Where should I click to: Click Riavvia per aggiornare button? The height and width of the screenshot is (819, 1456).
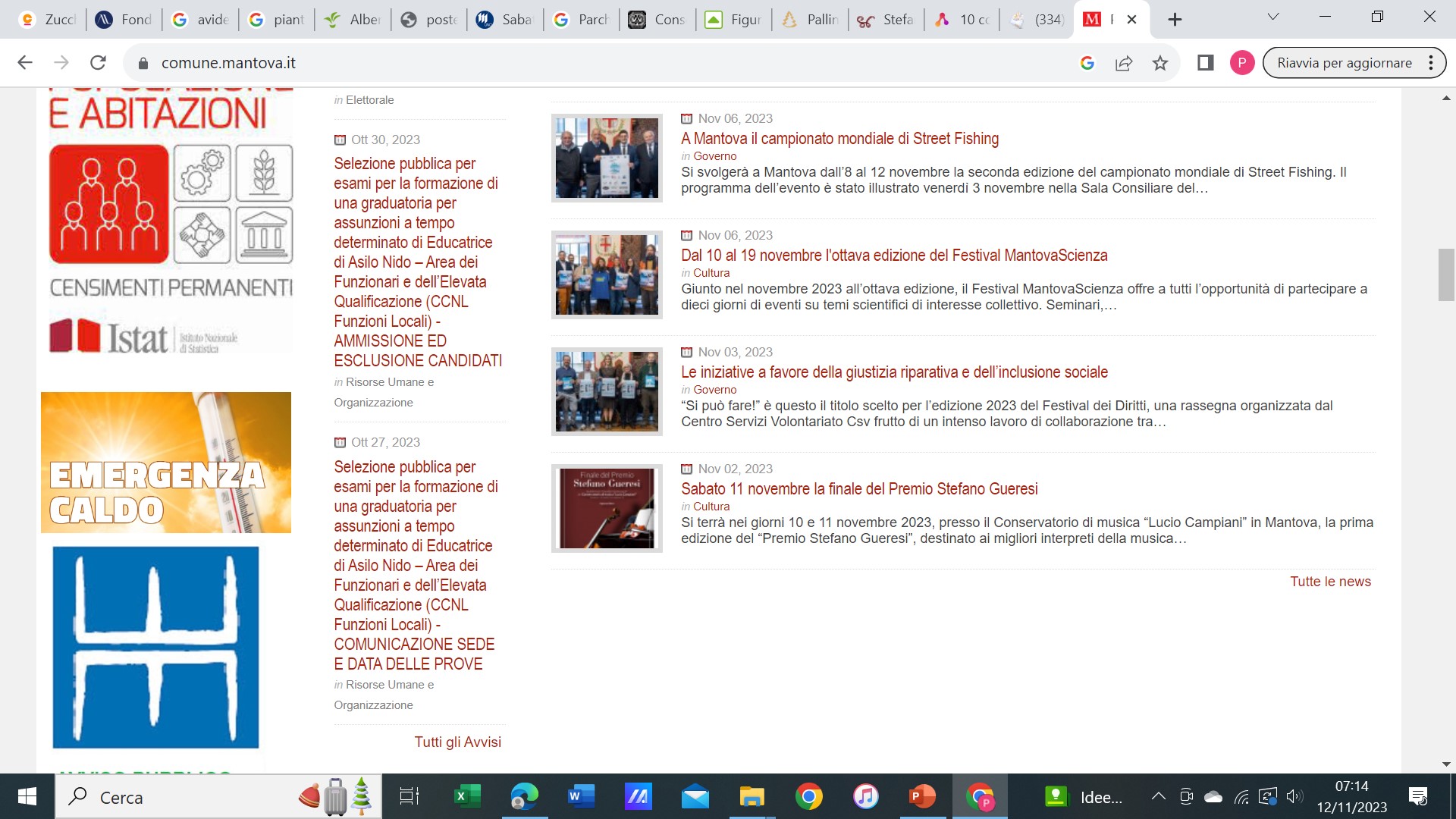1344,63
